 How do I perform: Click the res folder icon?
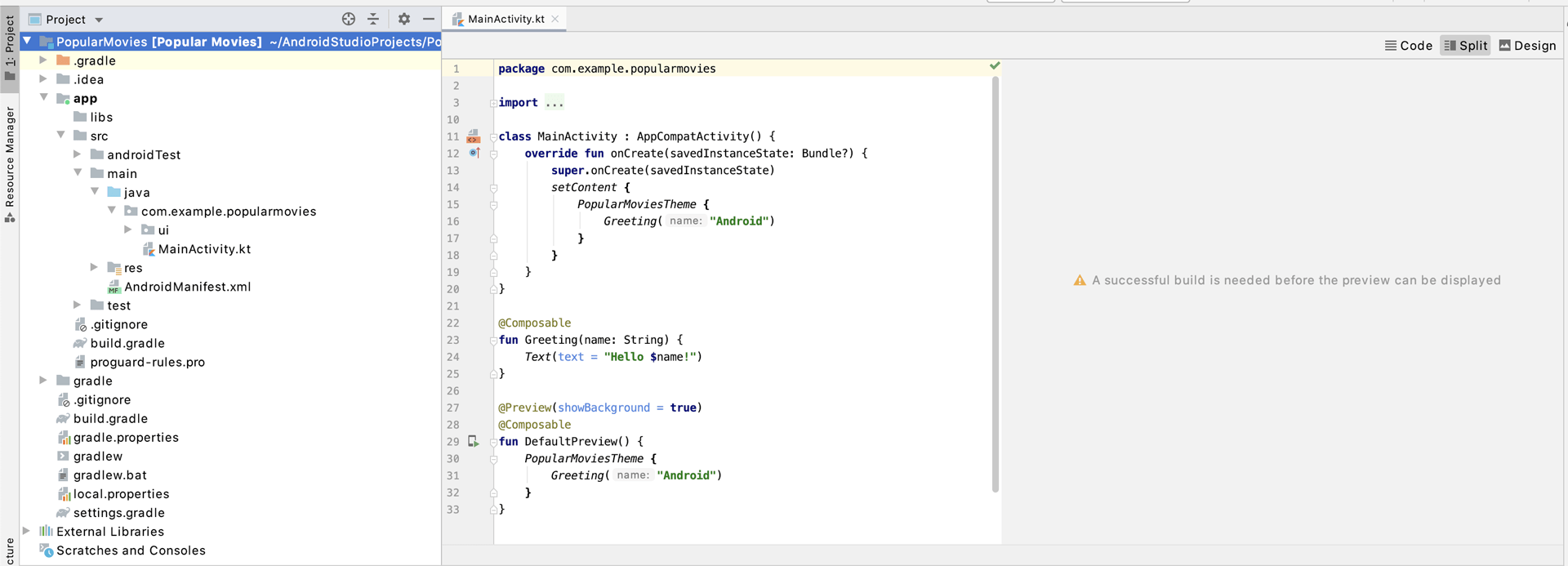point(114,268)
